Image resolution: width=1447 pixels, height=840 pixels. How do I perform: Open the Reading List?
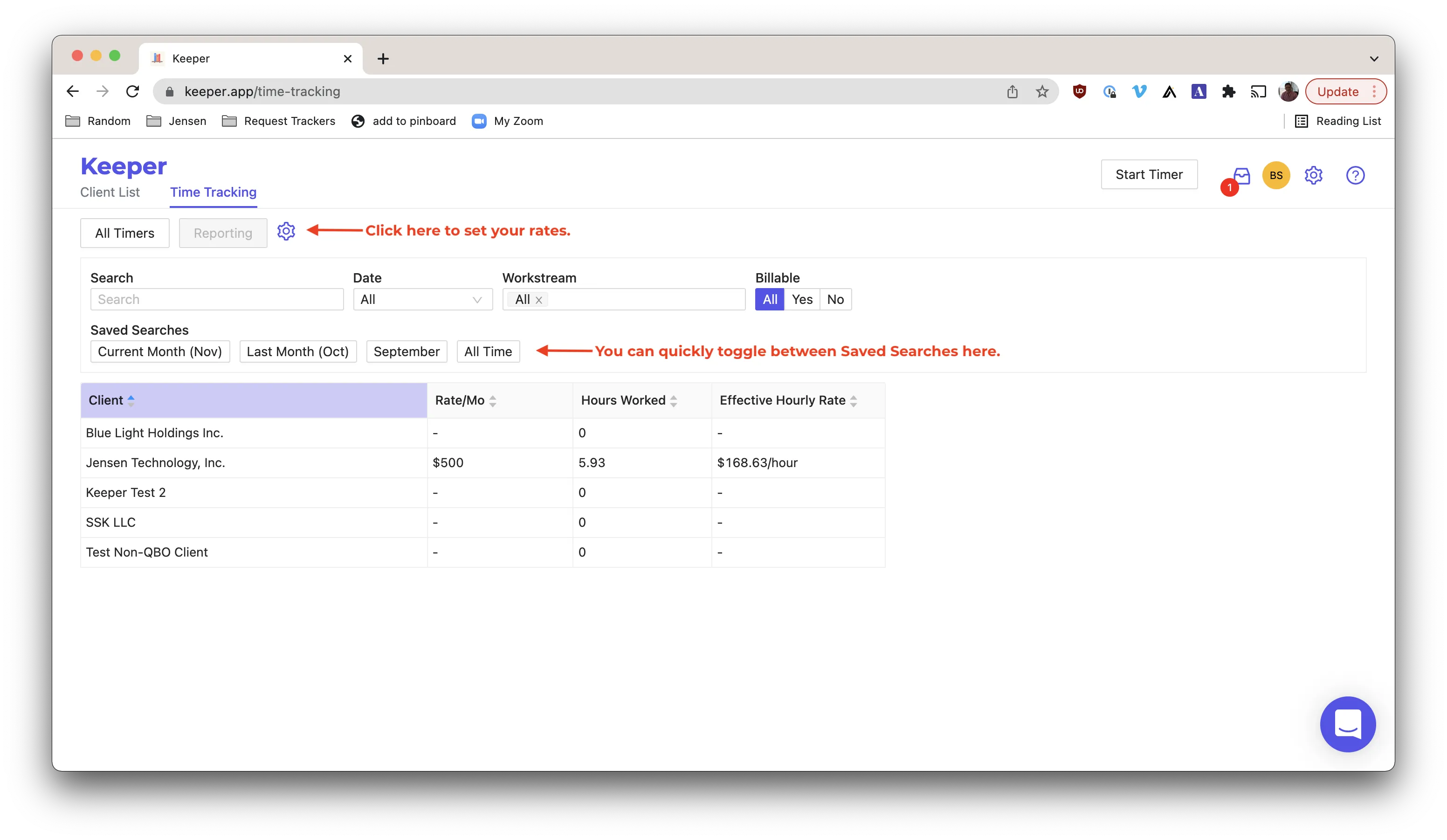point(1338,121)
